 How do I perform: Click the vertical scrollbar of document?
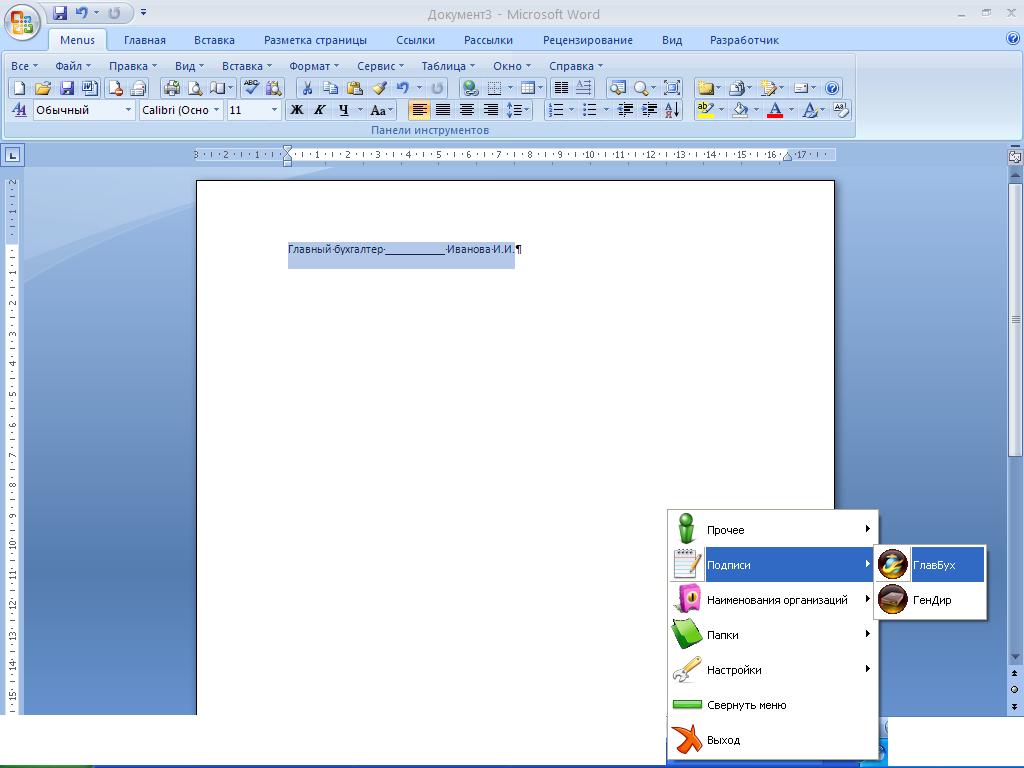[1015, 320]
